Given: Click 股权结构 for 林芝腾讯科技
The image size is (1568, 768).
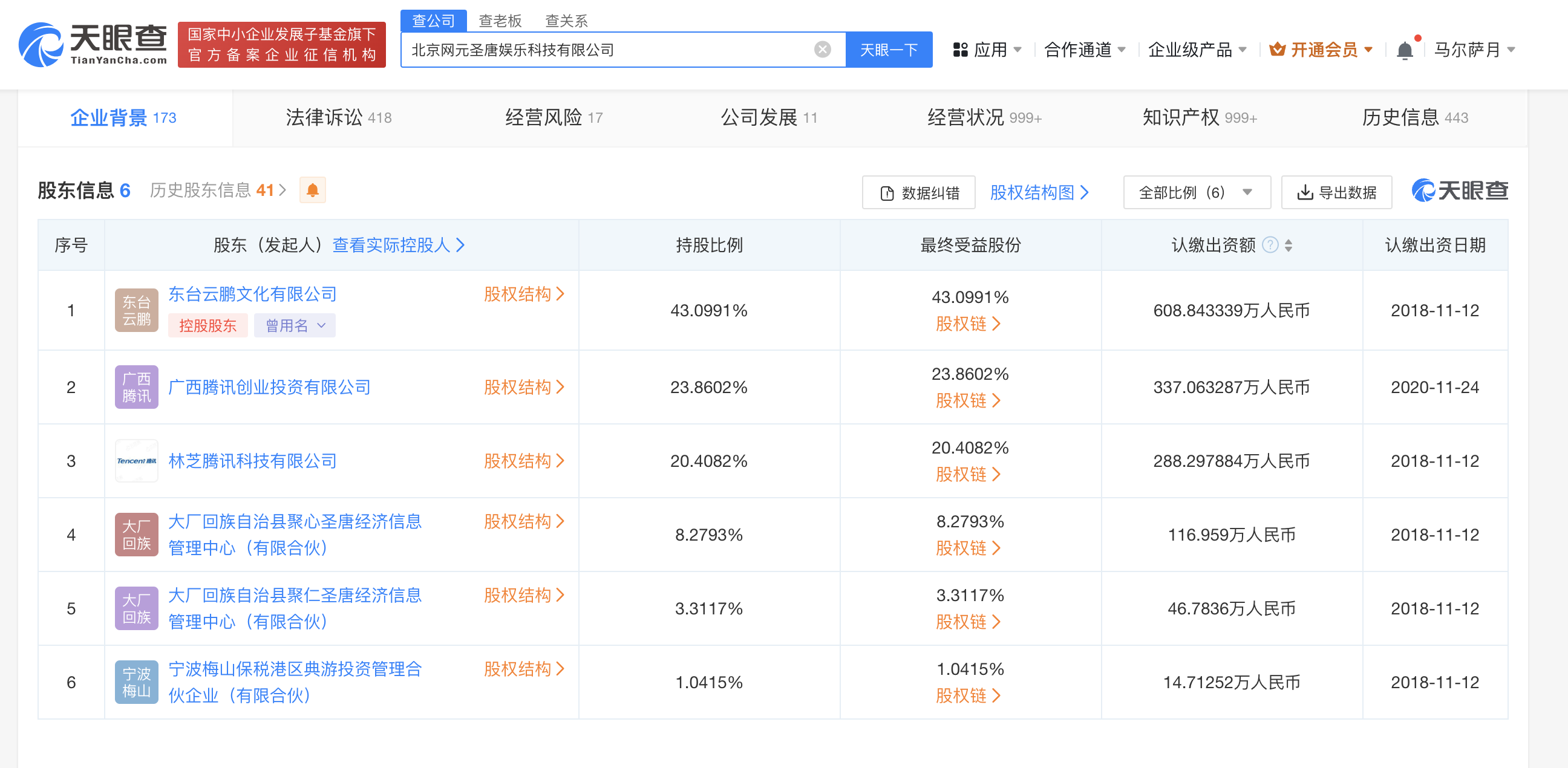Looking at the screenshot, I should click(524, 461).
